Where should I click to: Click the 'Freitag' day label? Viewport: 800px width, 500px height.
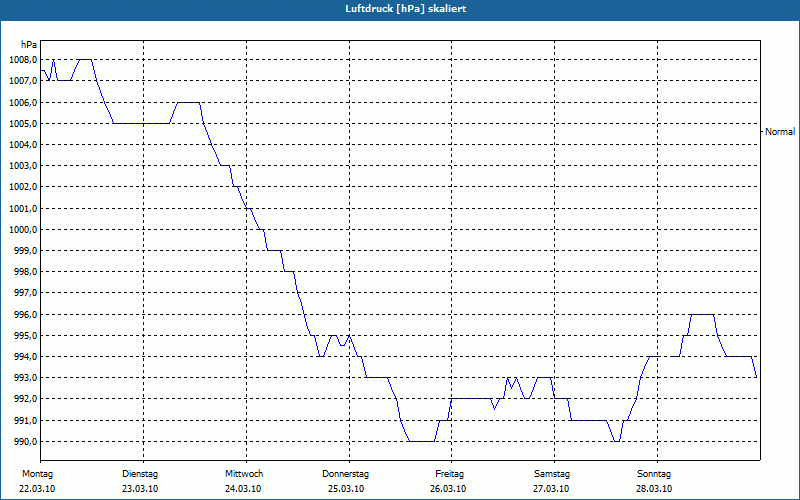[449, 474]
